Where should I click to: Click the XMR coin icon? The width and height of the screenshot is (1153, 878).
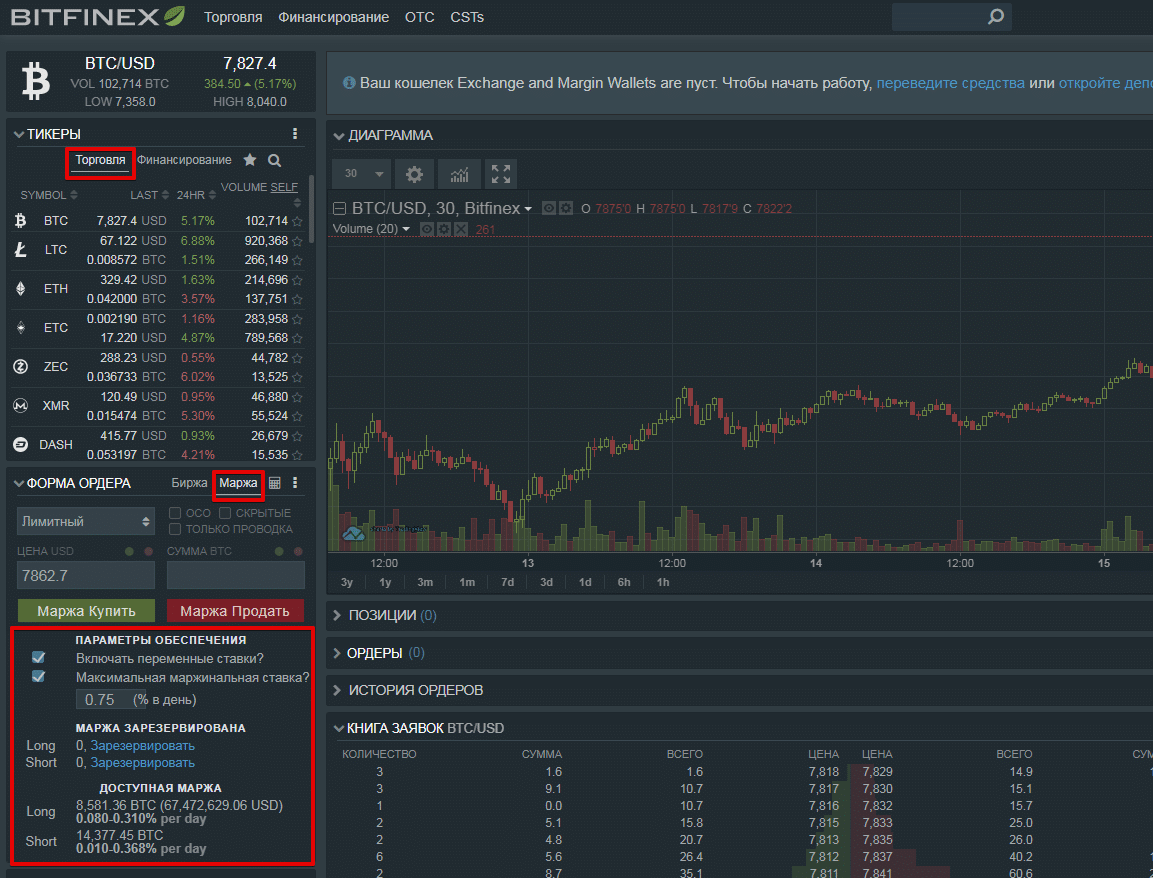coord(21,405)
